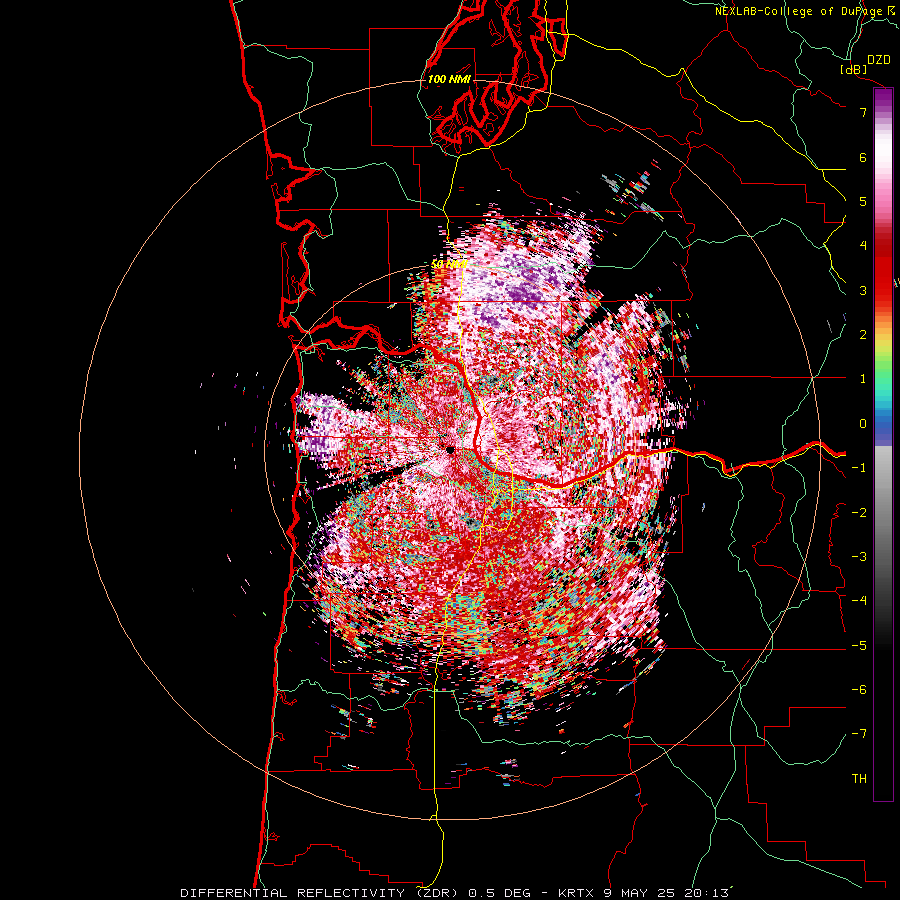This screenshot has width=900, height=900.
Task: Click the color scale tick label 3
Action: 863,290
